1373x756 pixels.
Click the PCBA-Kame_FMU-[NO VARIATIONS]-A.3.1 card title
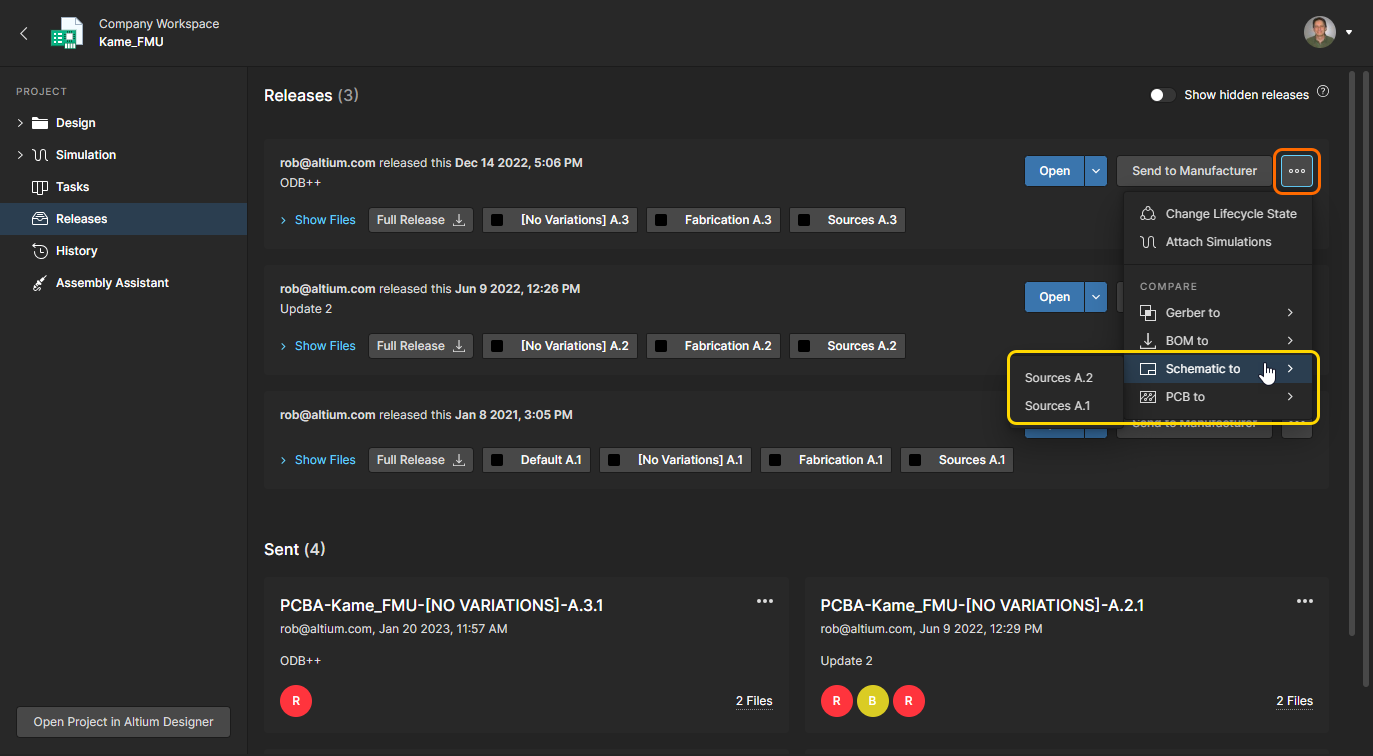(441, 605)
